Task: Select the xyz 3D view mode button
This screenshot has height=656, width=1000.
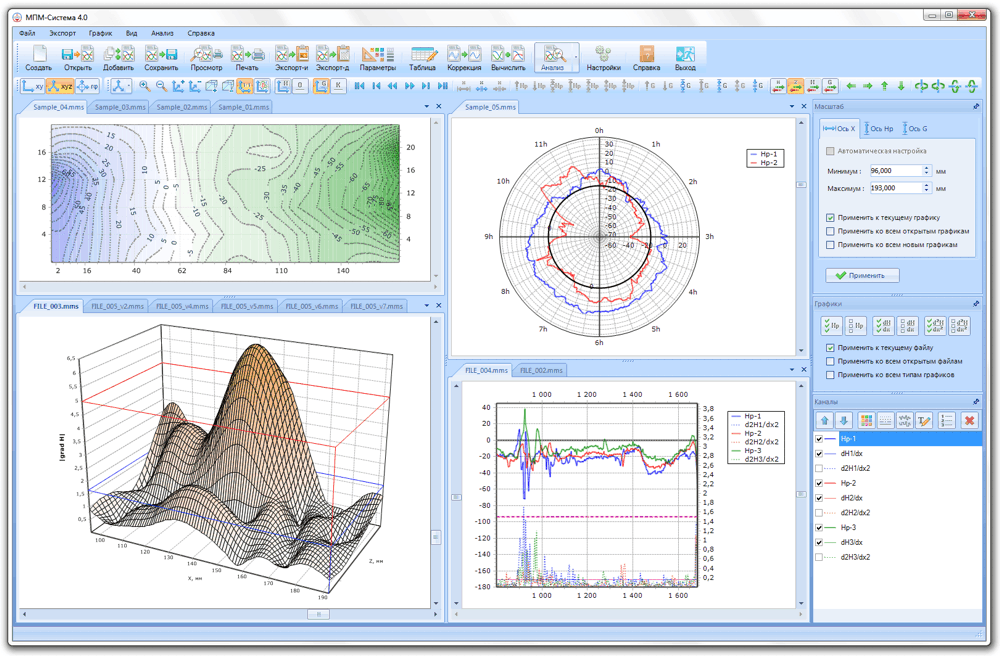Action: tap(60, 87)
